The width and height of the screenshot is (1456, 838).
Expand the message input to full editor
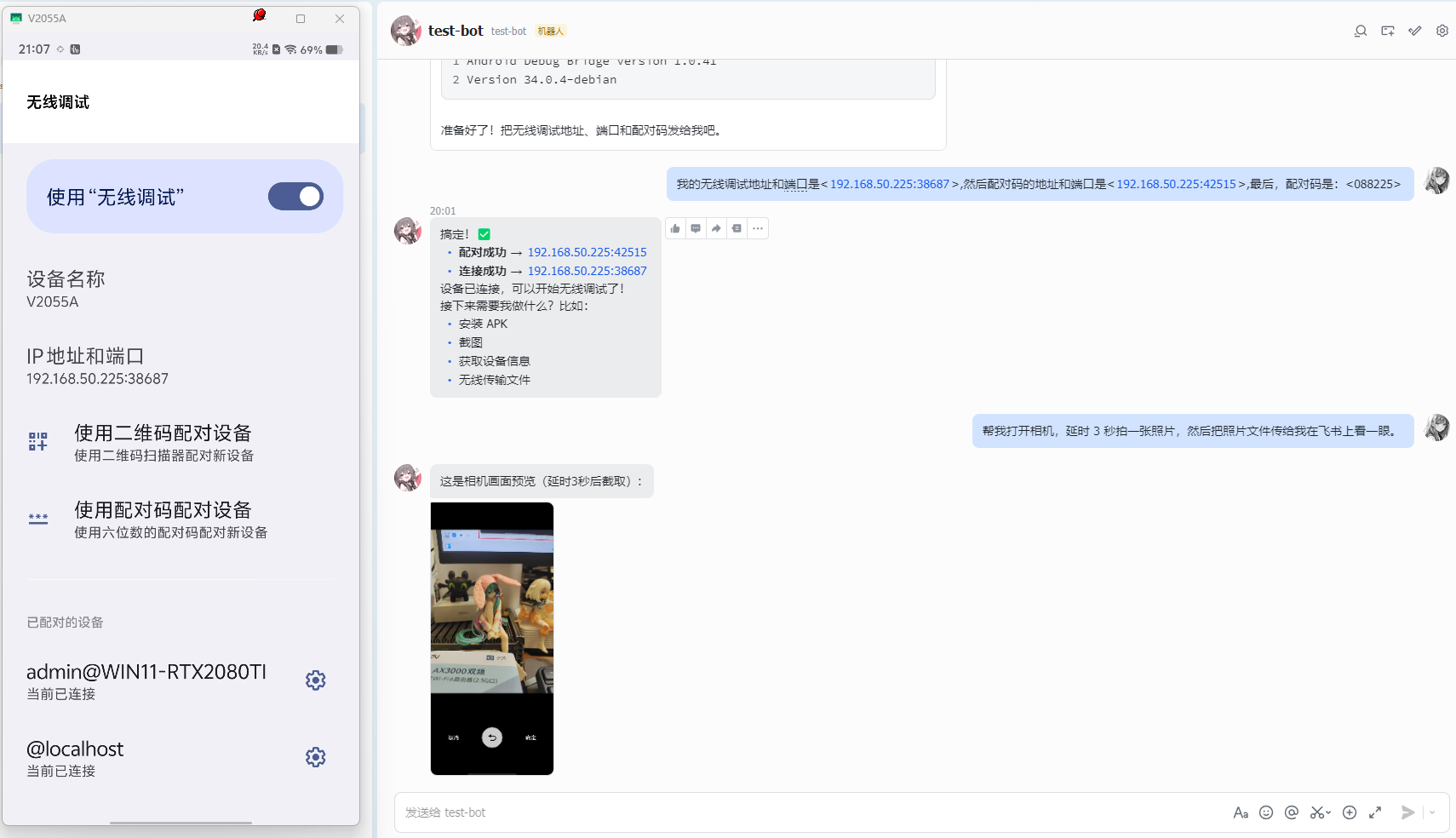click(x=1375, y=812)
